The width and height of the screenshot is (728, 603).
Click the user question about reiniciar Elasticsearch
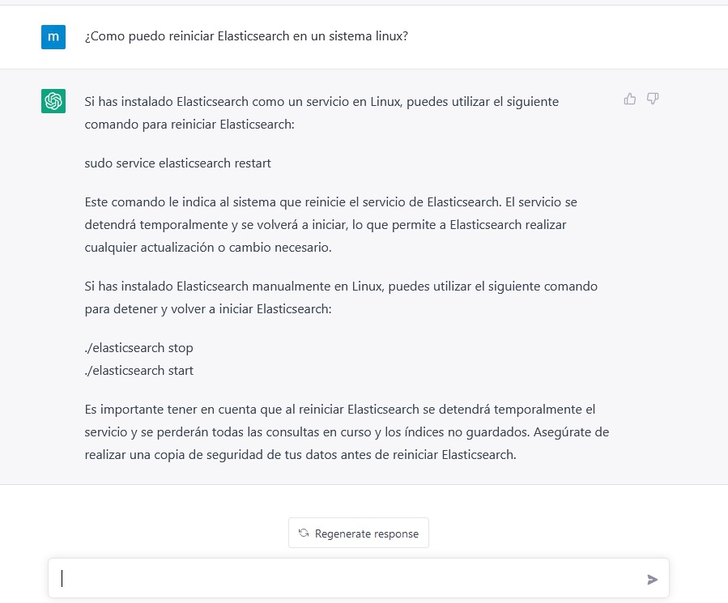point(246,36)
